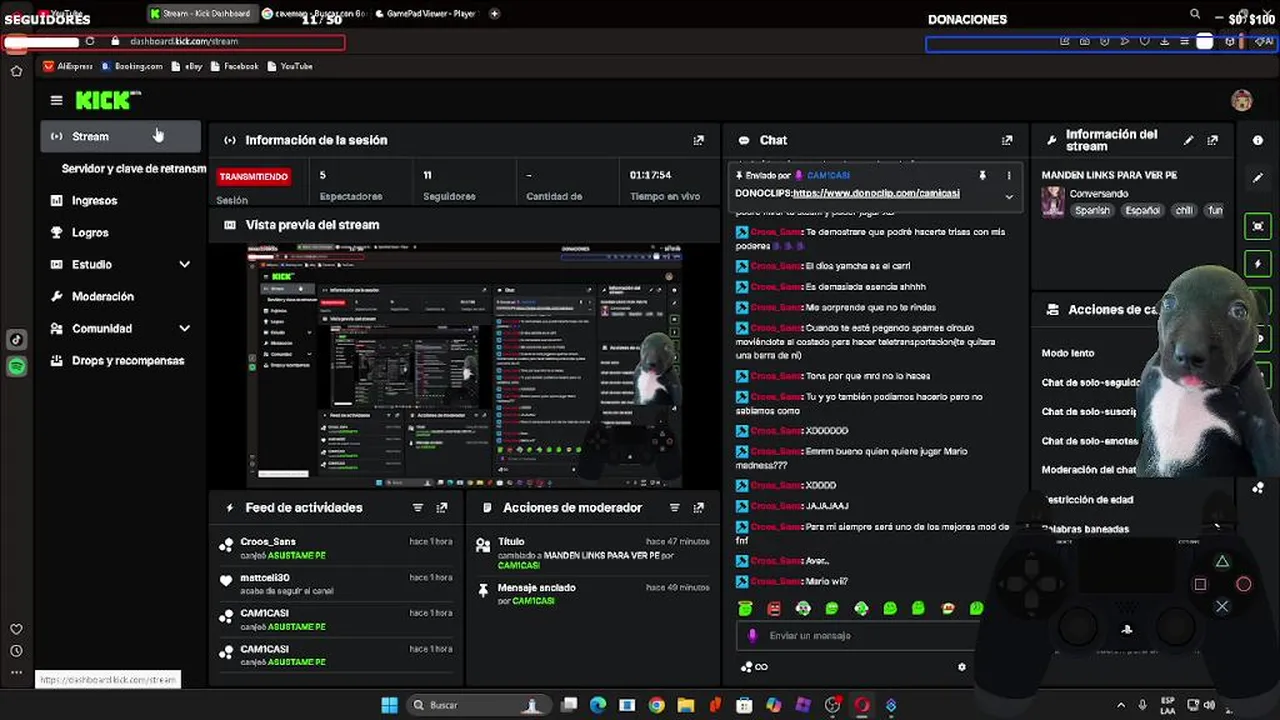
Task: Expand the Estudio sidebar section
Action: pos(184,265)
